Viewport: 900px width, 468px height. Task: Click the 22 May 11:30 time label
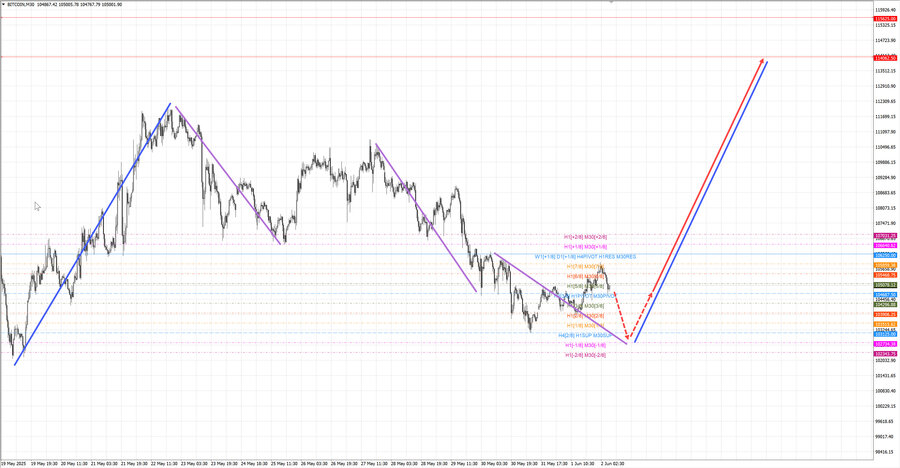[x=164, y=463]
